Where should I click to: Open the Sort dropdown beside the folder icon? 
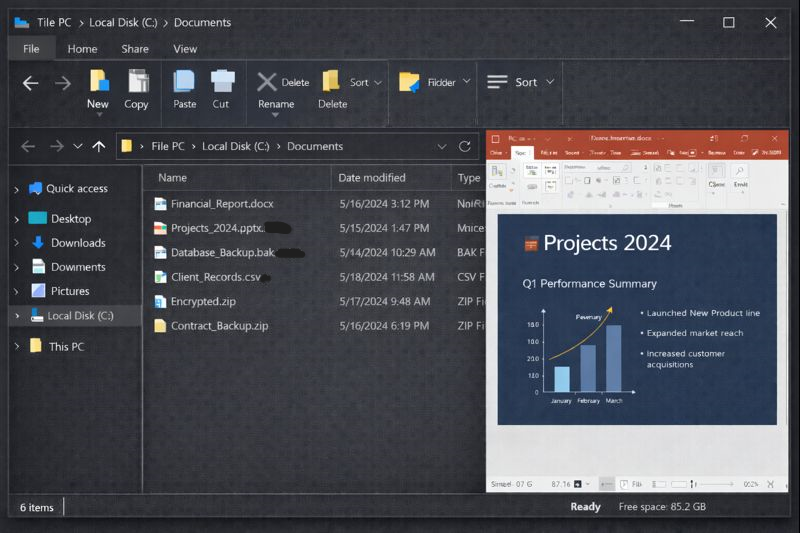click(x=366, y=83)
